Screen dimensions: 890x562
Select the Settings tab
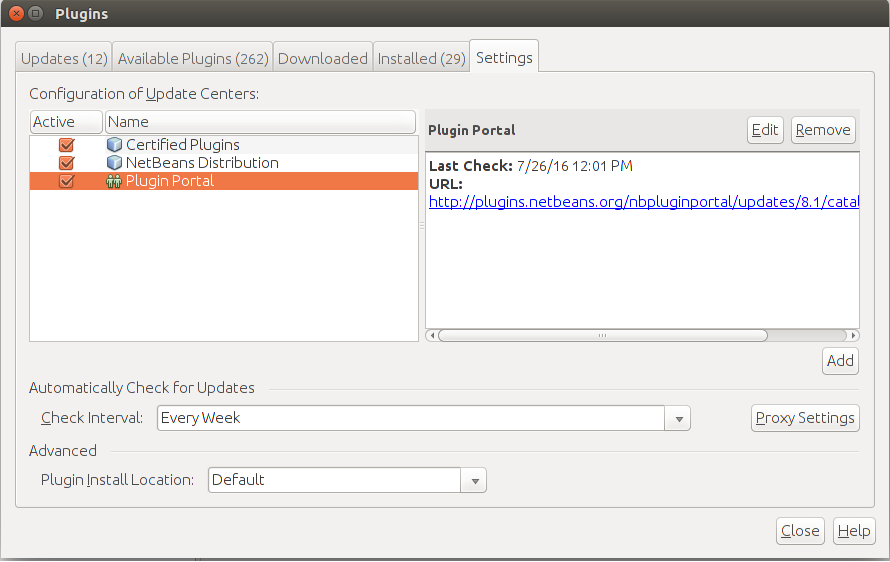(504, 57)
